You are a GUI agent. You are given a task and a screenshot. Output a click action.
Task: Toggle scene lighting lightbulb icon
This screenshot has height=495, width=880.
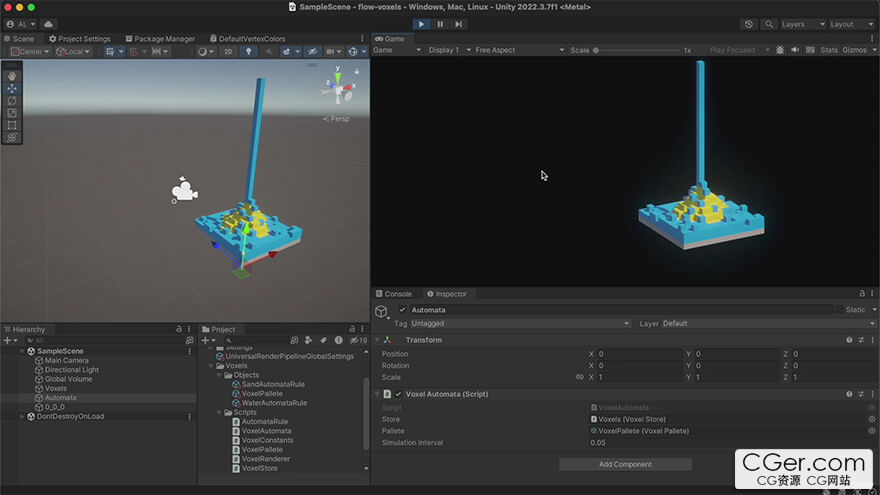point(247,51)
